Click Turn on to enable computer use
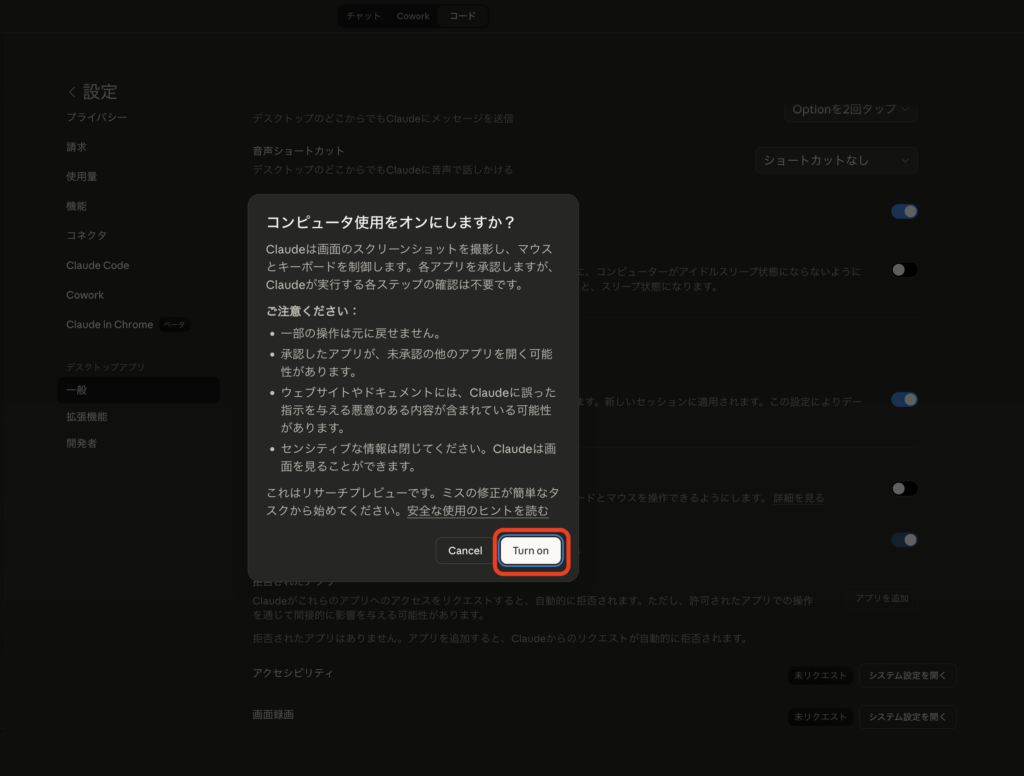Screen dimensions: 1024x776 (x=530, y=550)
